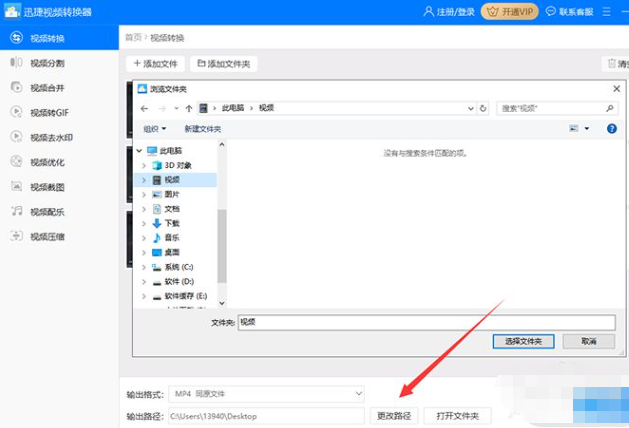Choose the 视频去水印 watermark removal tool

click(50, 137)
